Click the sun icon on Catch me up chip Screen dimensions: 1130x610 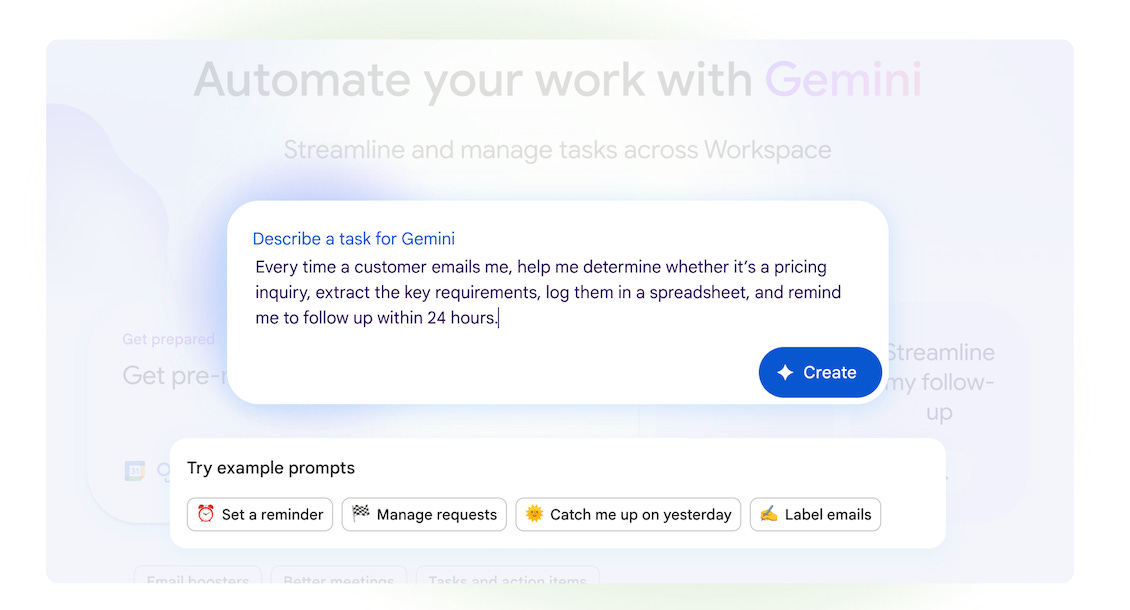[534, 513]
